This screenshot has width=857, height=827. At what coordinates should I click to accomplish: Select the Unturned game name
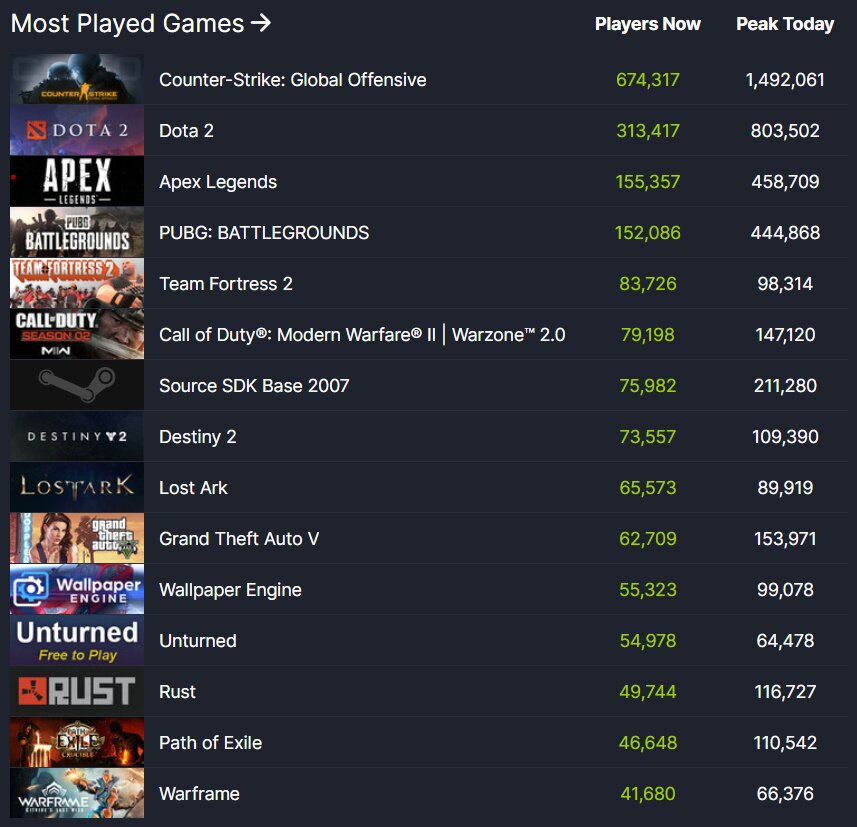tap(198, 641)
